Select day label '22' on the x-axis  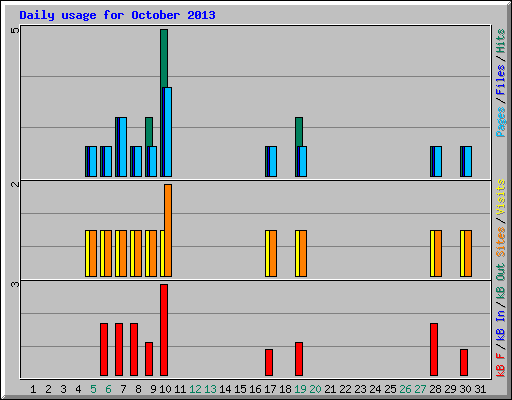point(345,389)
